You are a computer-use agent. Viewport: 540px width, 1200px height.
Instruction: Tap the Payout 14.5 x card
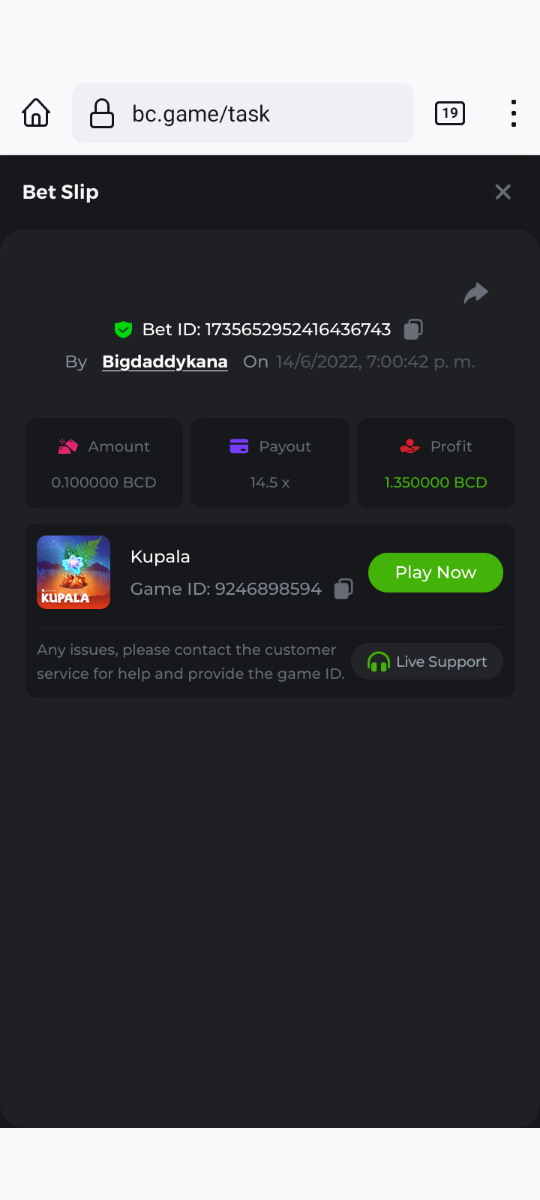(270, 463)
